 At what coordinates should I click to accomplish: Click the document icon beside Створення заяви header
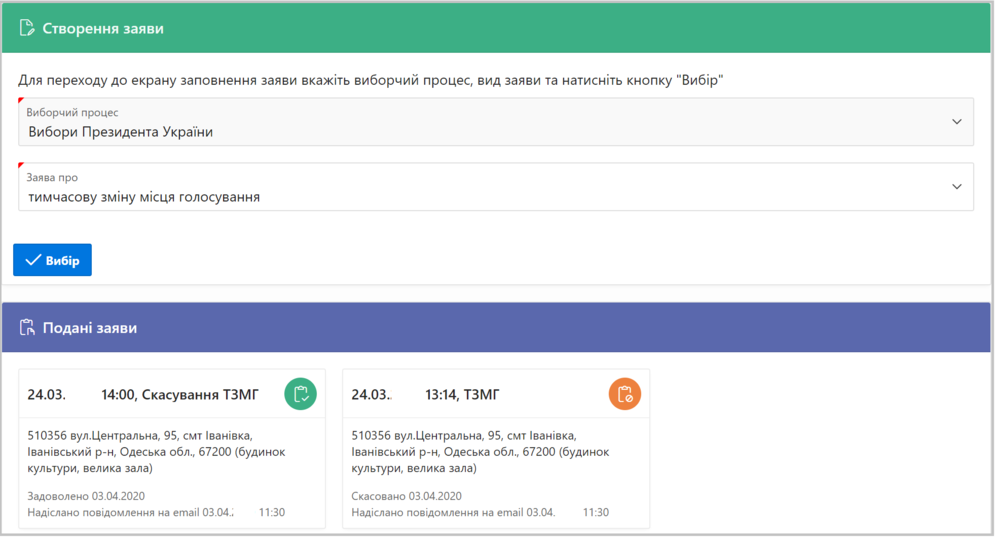coord(27,28)
